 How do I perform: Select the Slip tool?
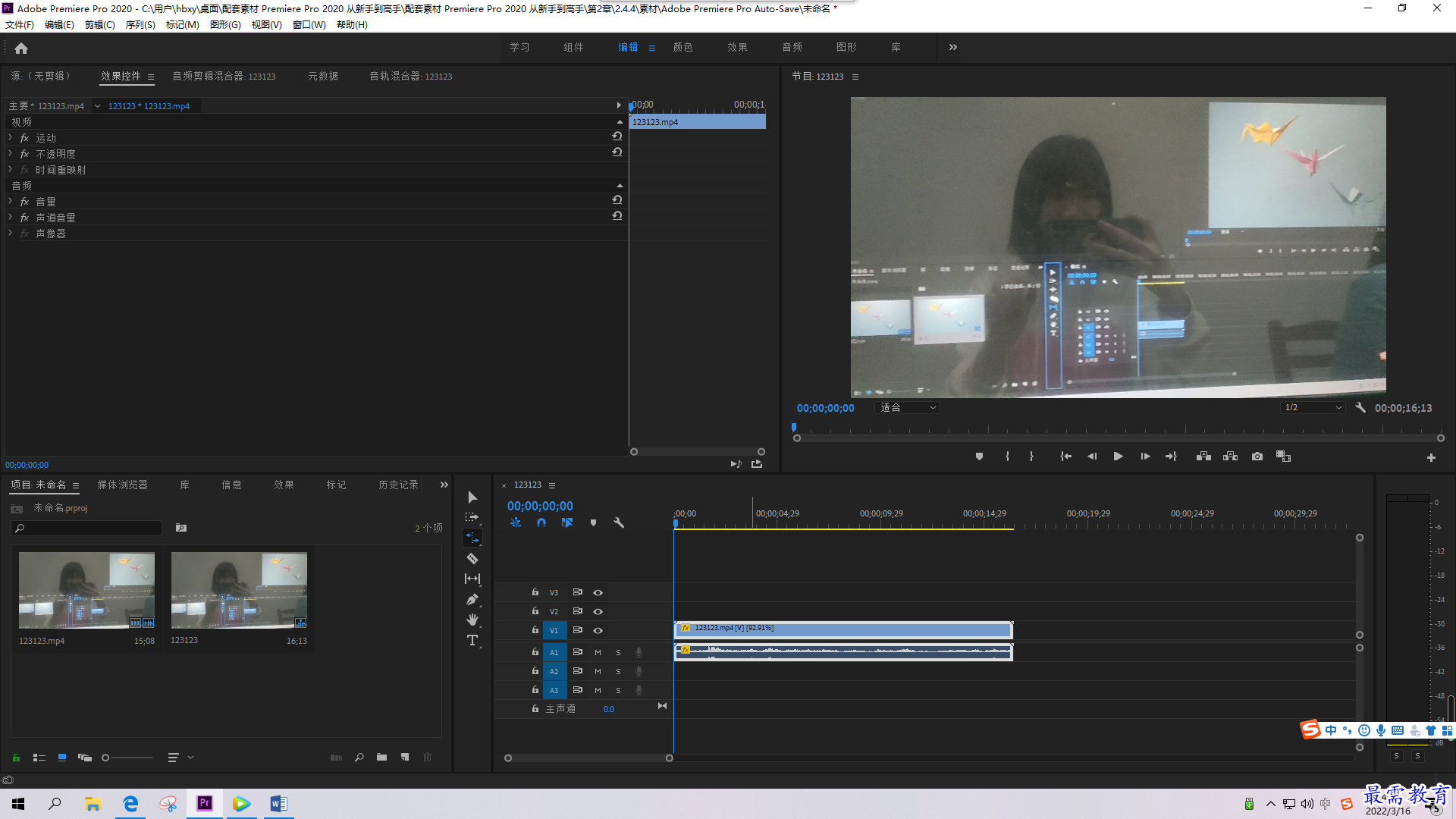[472, 579]
